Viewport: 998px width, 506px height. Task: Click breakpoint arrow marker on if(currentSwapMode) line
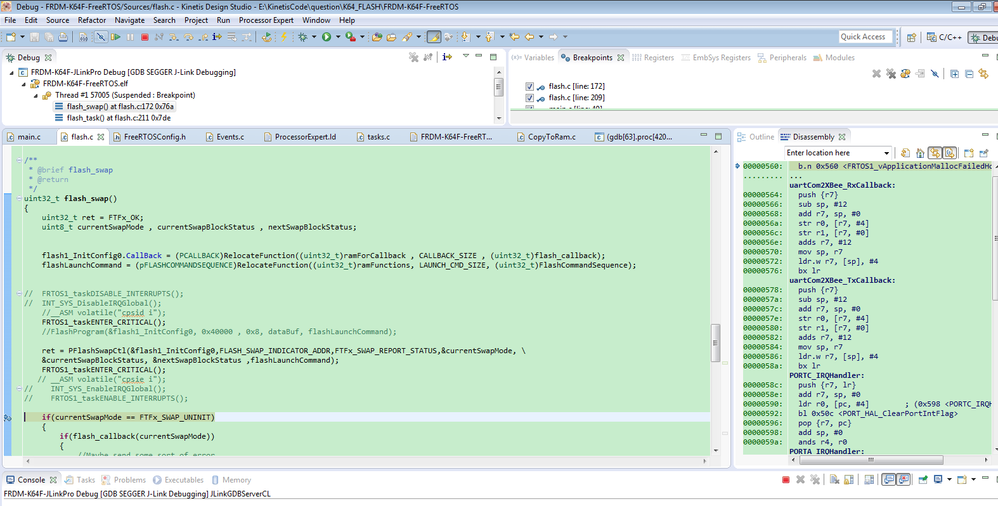point(8,418)
